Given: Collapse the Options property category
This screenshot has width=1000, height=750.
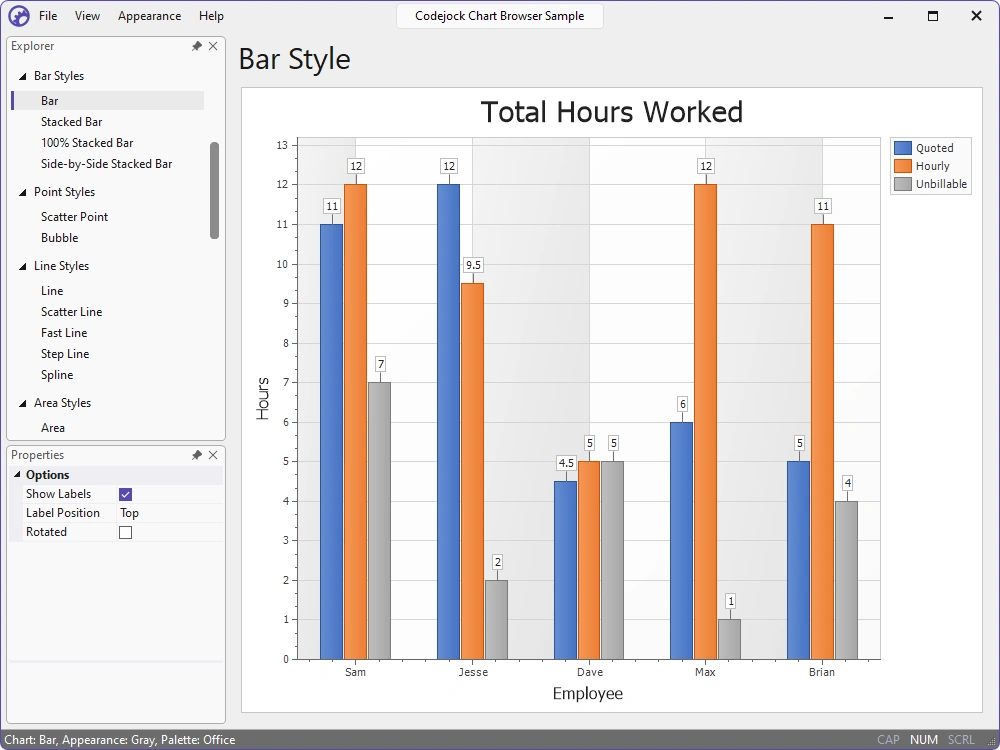Looking at the screenshot, I should [17, 474].
